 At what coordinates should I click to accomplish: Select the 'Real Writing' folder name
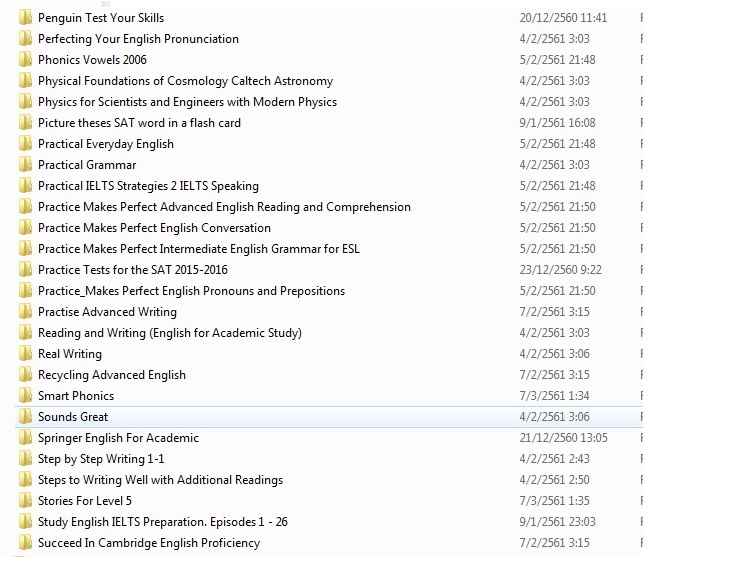coord(70,355)
